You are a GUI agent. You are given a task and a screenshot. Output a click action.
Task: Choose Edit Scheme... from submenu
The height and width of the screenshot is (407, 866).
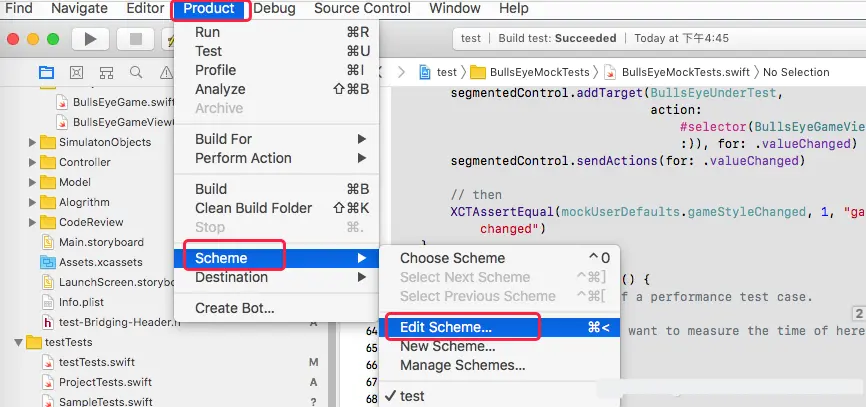tap(445, 327)
